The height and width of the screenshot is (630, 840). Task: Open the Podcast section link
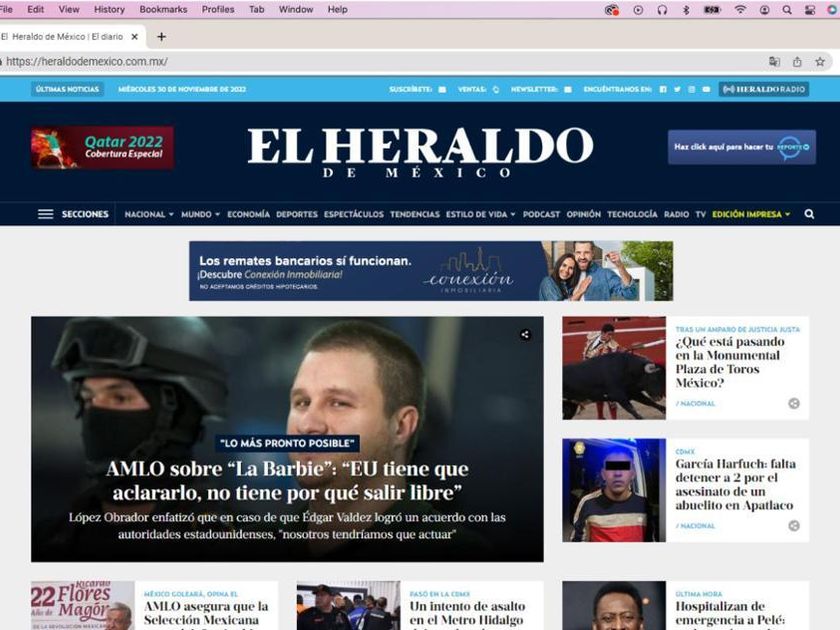[541, 214]
